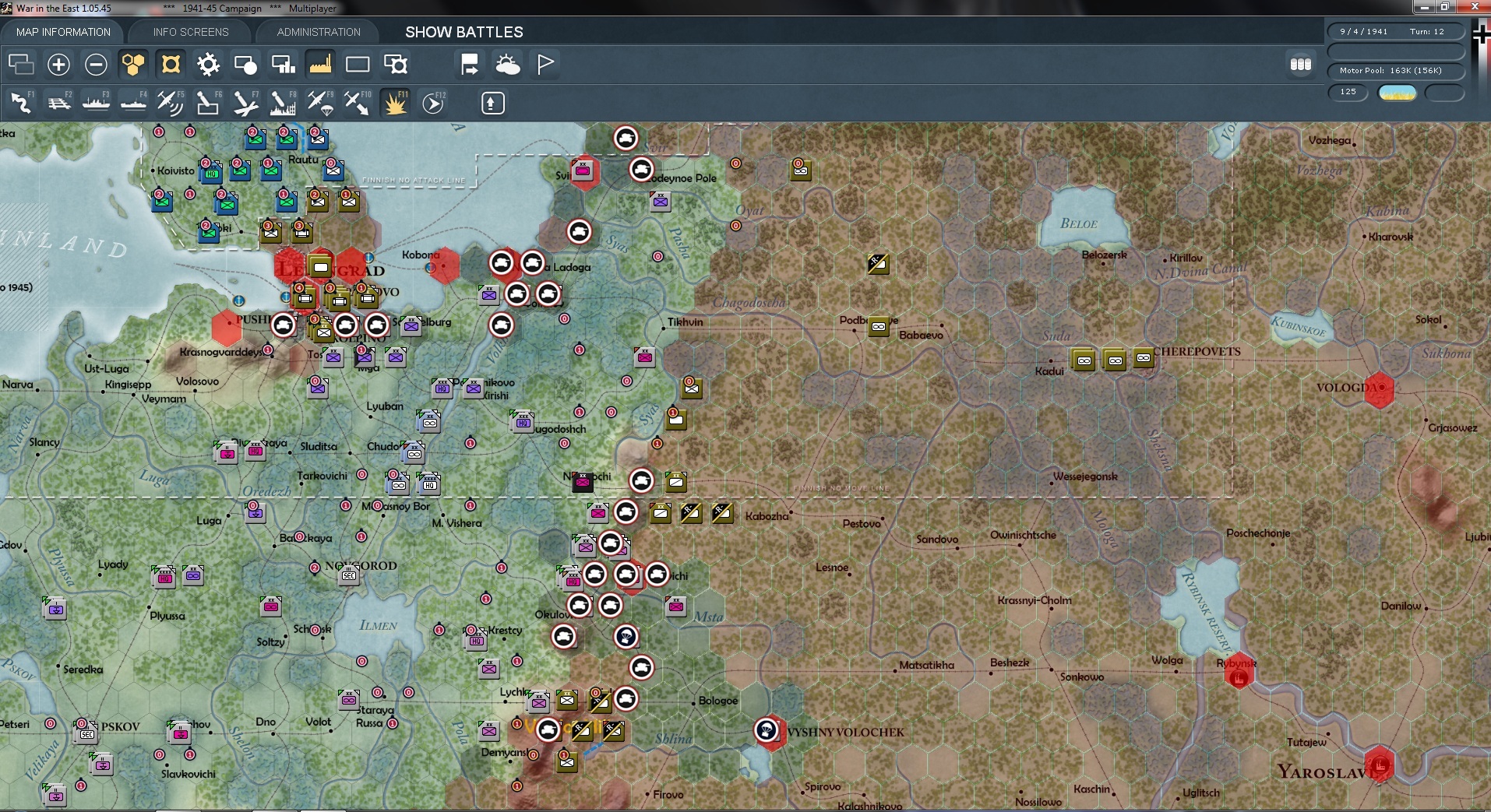
Task: Open the MAP INFORMATION tab
Action: [x=63, y=32]
